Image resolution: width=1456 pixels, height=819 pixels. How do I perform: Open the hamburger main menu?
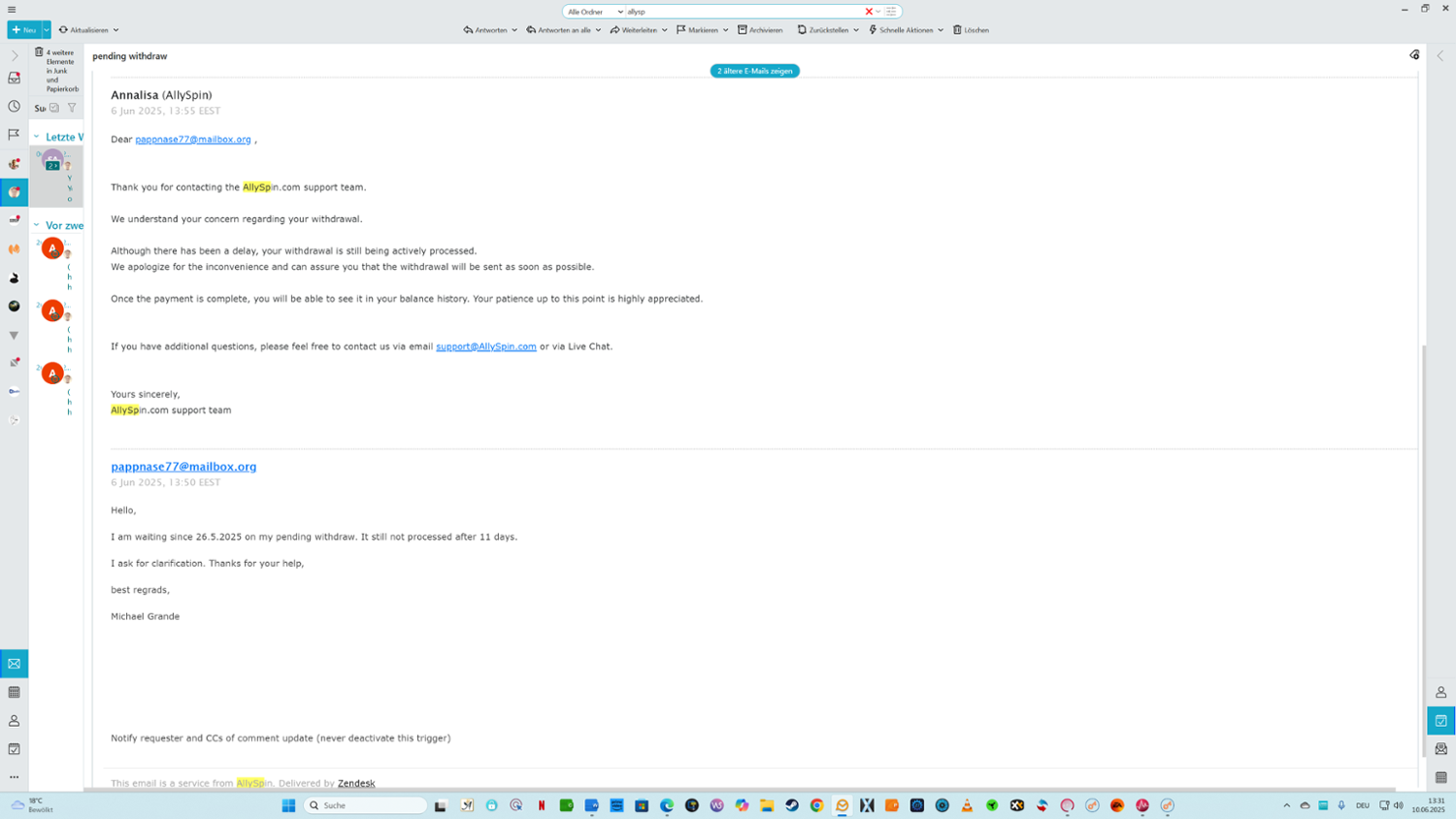pos(12,10)
